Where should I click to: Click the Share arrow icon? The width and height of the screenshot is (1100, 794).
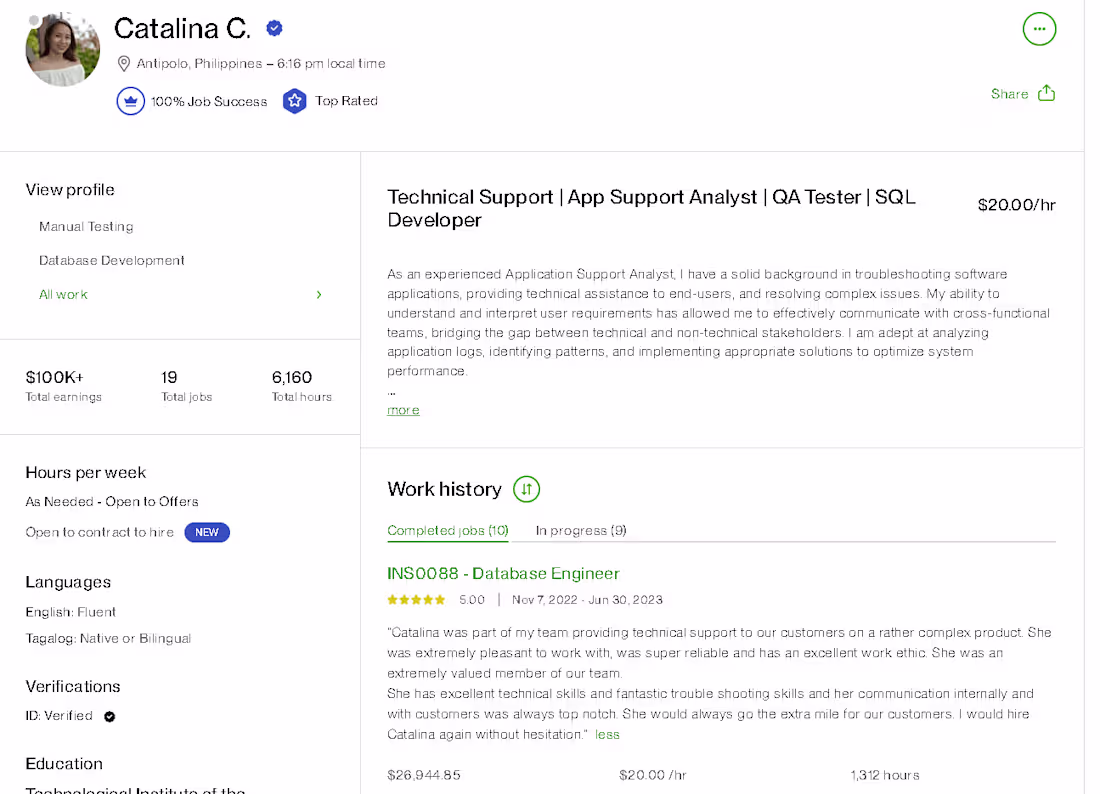tap(1046, 93)
